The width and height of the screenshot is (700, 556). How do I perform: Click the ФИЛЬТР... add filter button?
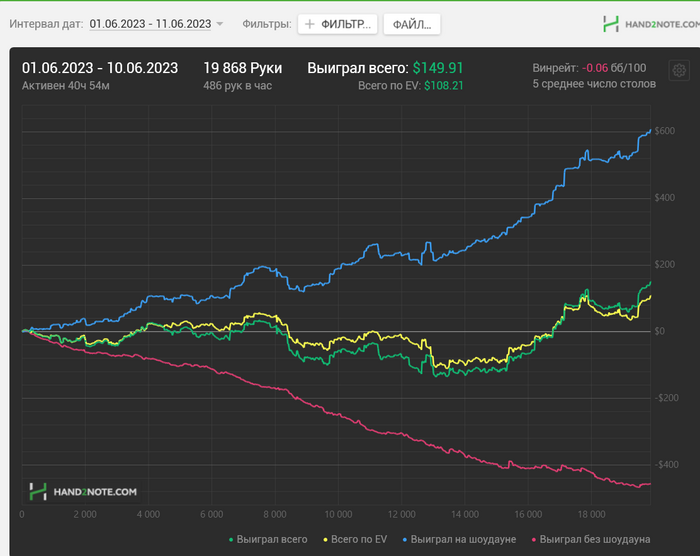[338, 24]
